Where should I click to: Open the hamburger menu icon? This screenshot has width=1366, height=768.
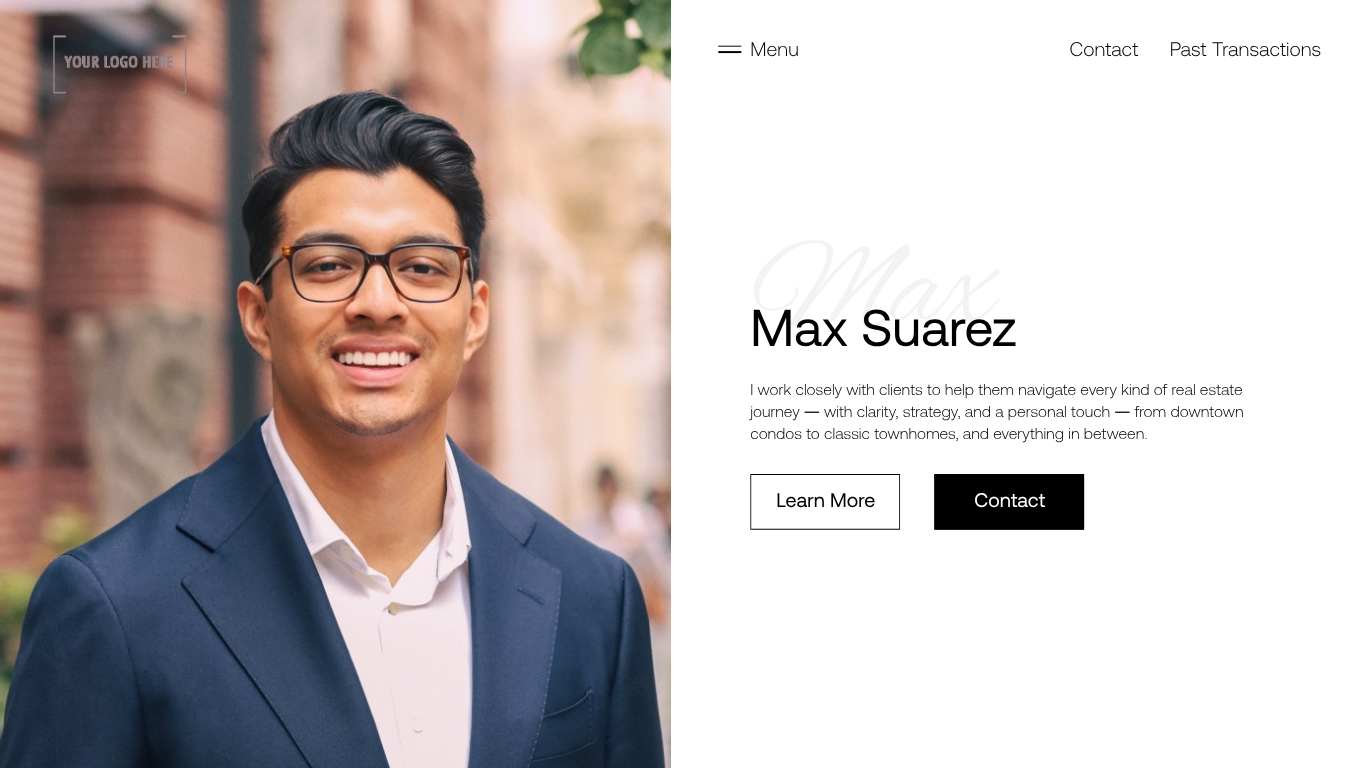pyautogui.click(x=729, y=49)
